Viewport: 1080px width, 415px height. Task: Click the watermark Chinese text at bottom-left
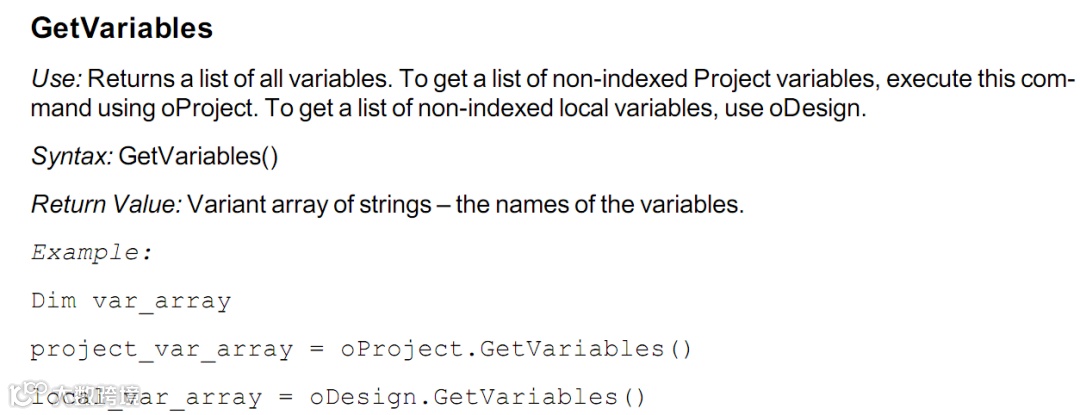[x=98, y=396]
